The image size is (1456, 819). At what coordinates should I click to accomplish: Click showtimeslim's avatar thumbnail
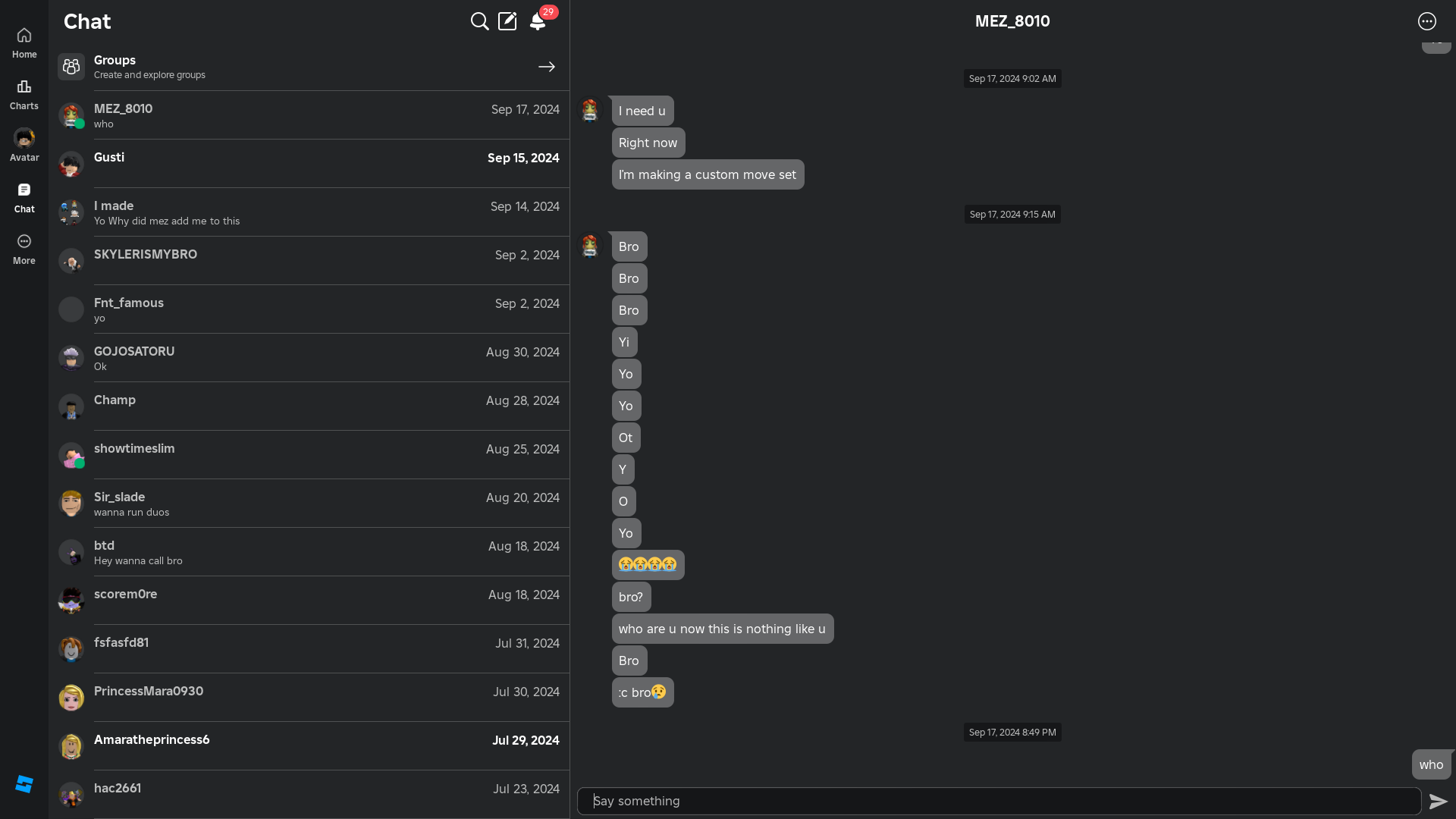pyautogui.click(x=71, y=455)
